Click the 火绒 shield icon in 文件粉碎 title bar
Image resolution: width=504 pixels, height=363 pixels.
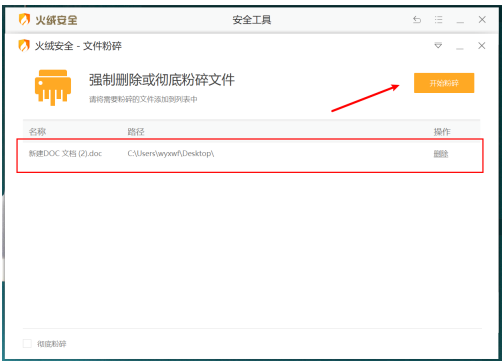tap(24, 46)
